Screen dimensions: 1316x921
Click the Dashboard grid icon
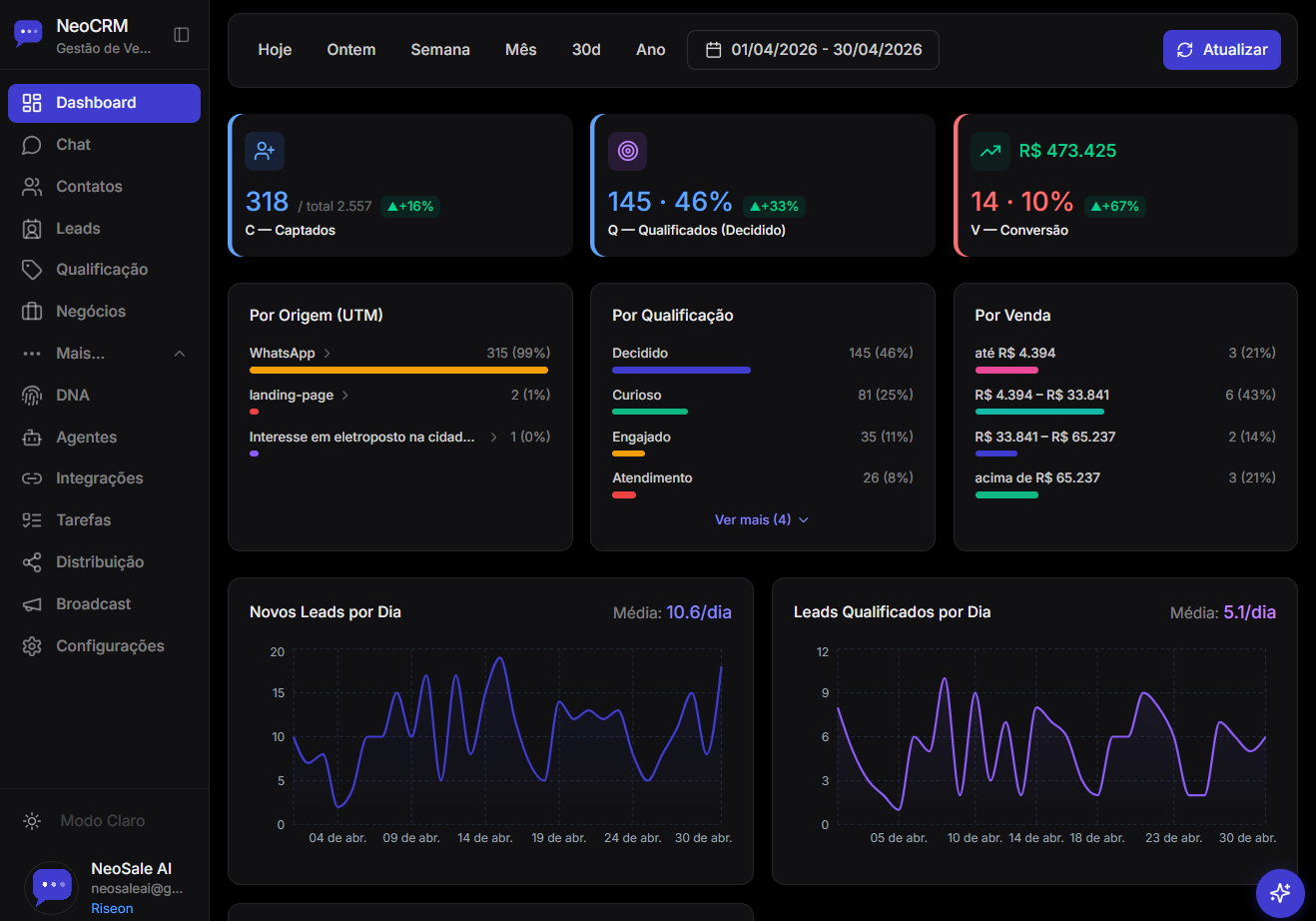(32, 103)
